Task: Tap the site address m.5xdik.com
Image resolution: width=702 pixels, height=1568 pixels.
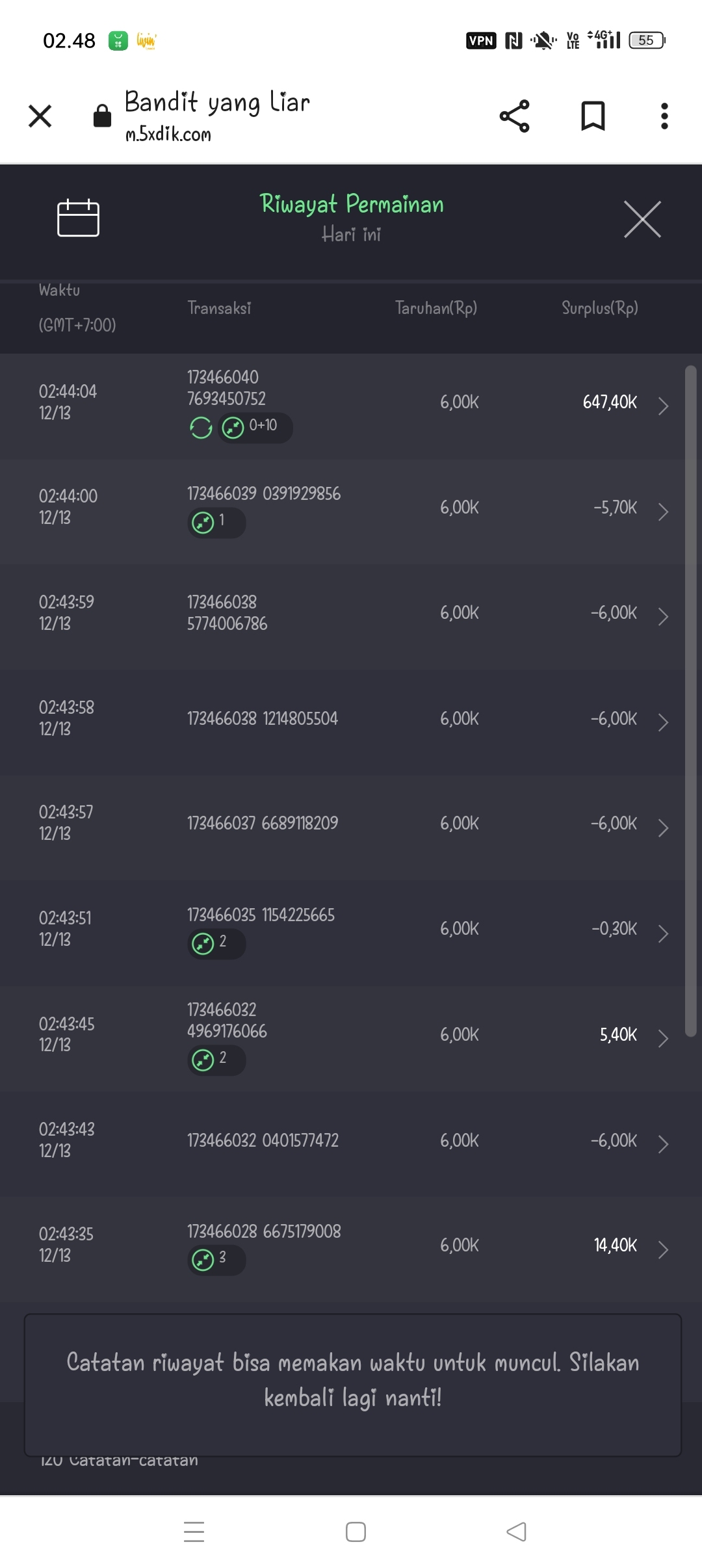Action: pos(168,135)
